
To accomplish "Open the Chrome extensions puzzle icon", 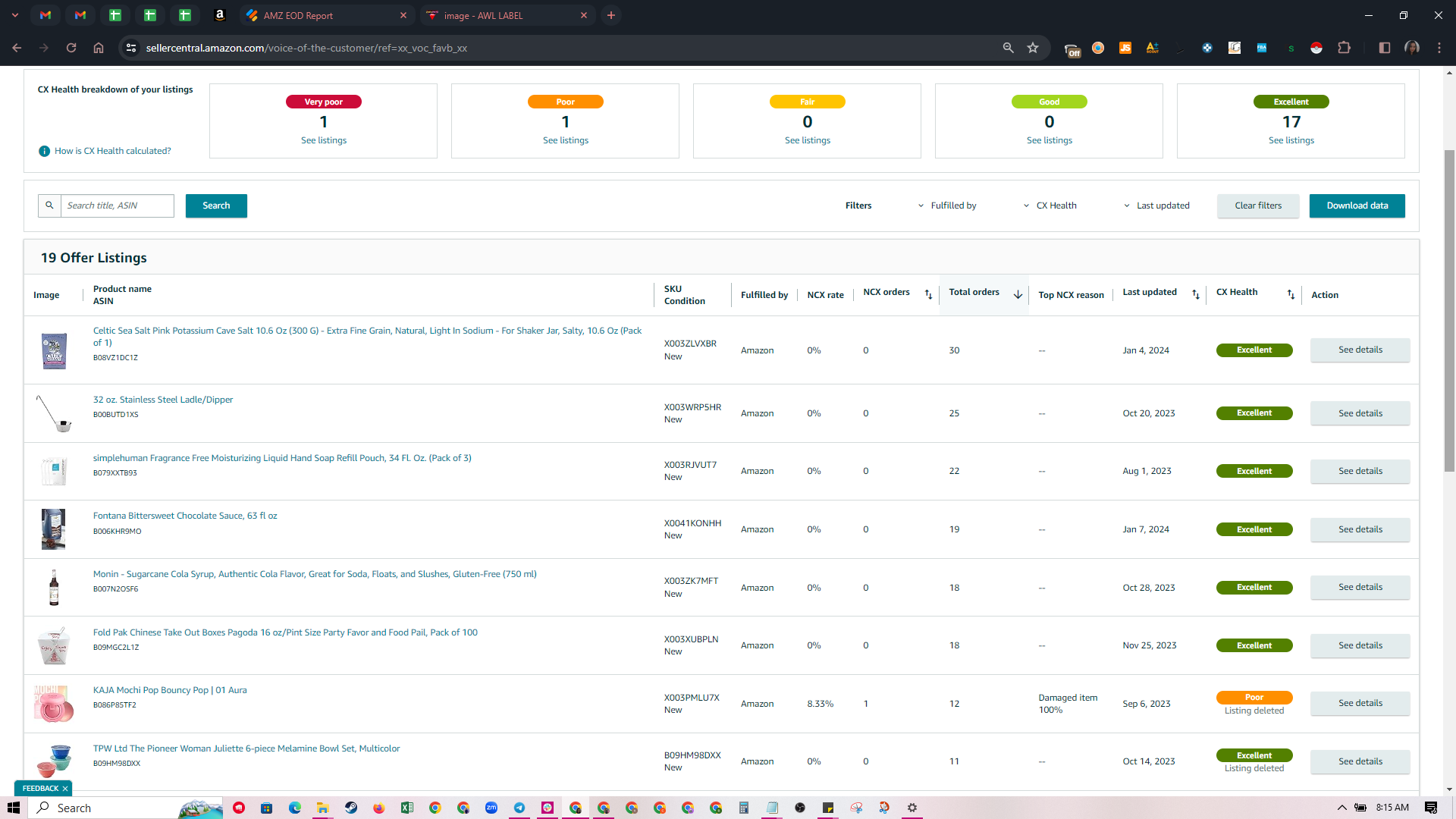I will point(1344,48).
